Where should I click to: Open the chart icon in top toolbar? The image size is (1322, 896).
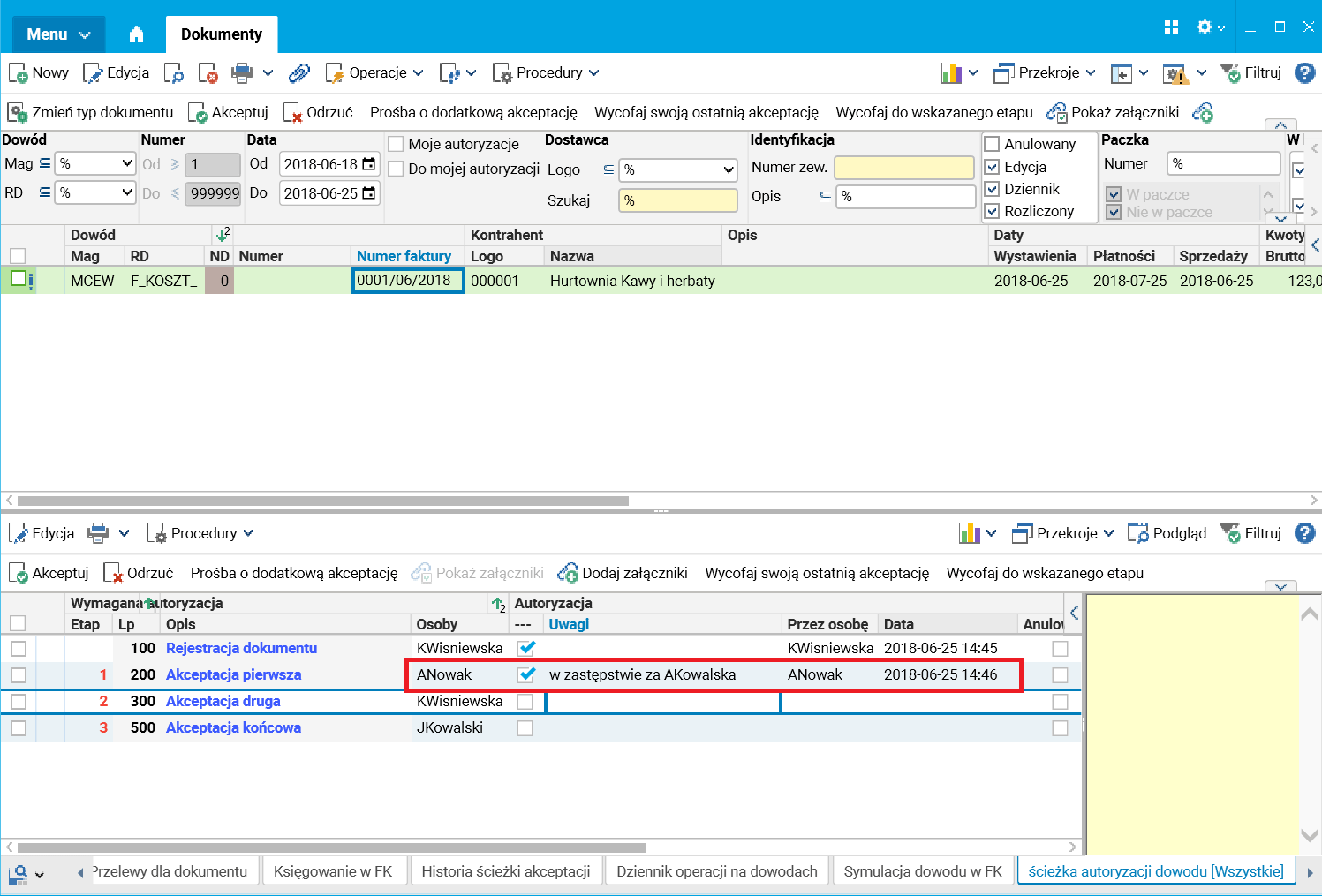pos(951,73)
